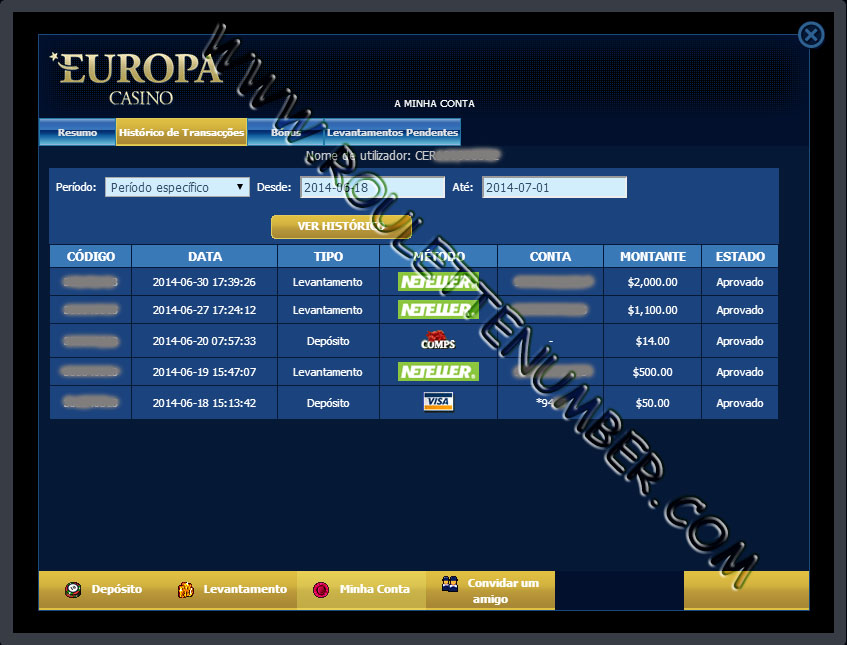Select date 2014-06-19 15:47:07
Screen dimensions: 847x645
[x=204, y=372]
